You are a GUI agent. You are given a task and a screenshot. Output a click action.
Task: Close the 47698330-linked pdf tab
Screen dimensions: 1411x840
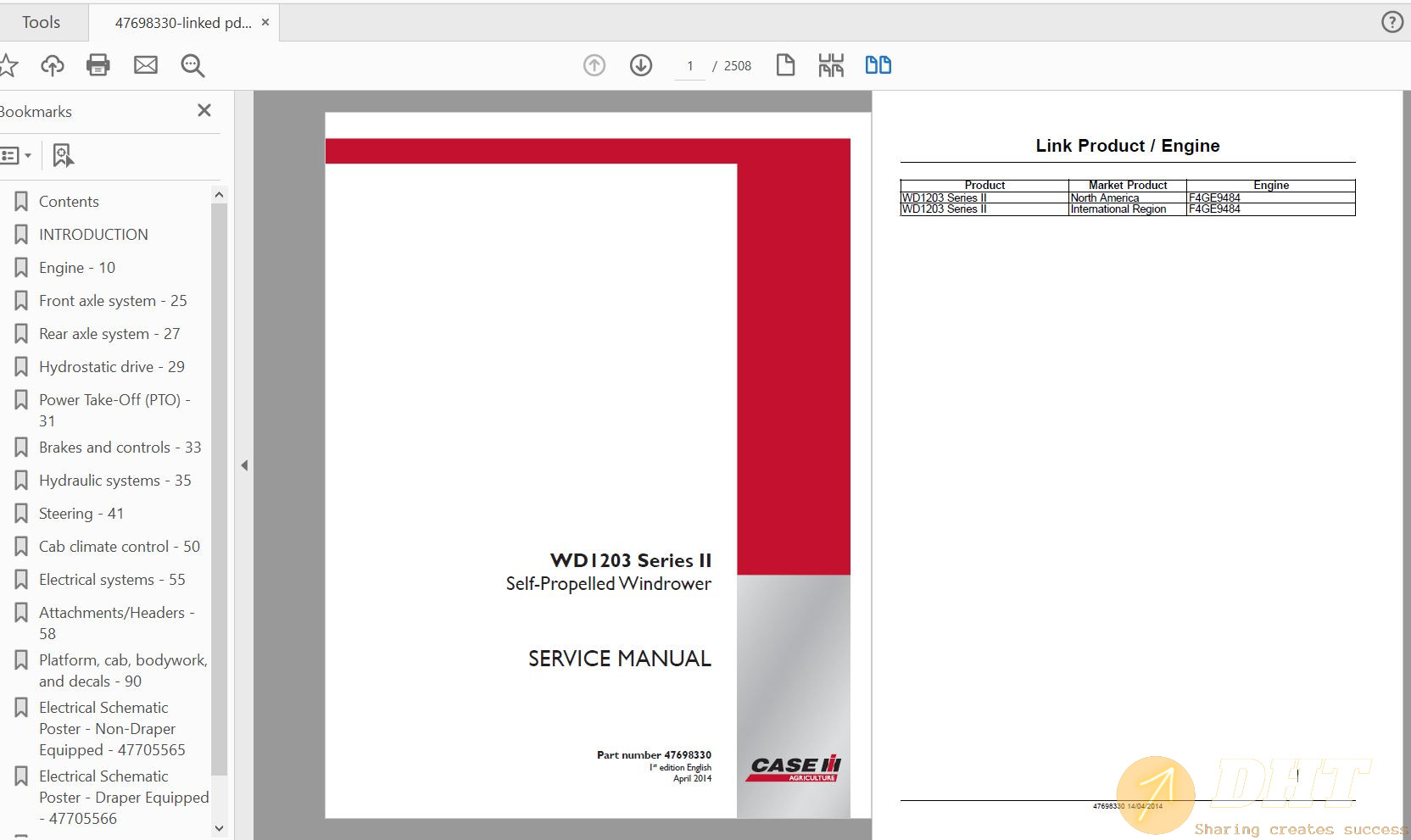click(265, 22)
